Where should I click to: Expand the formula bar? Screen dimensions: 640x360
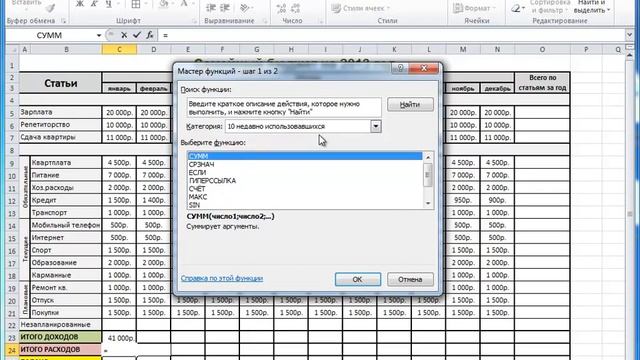tap(629, 36)
